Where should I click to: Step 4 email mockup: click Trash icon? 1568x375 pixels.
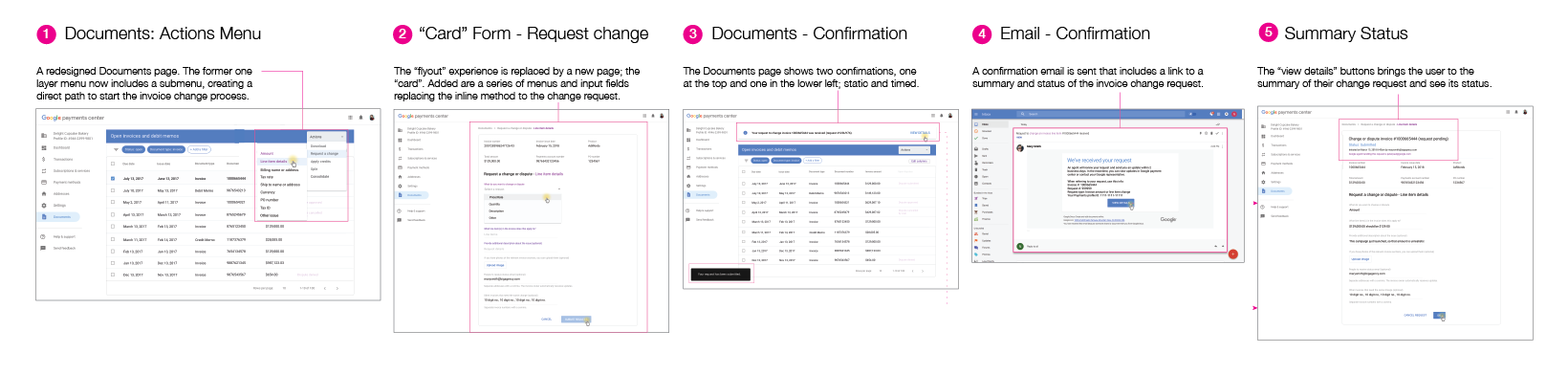pyautogui.click(x=976, y=169)
